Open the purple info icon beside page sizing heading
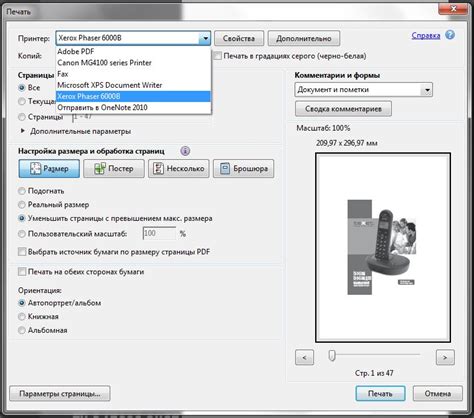Screen dimensions: 474x418 tap(185, 151)
